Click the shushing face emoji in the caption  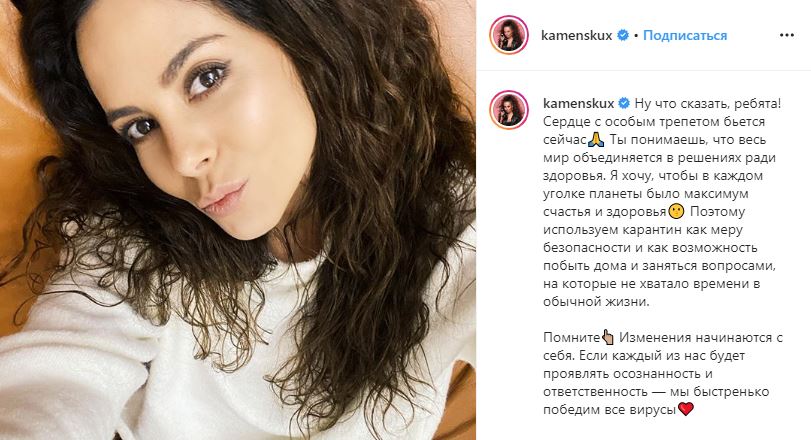tap(677, 211)
